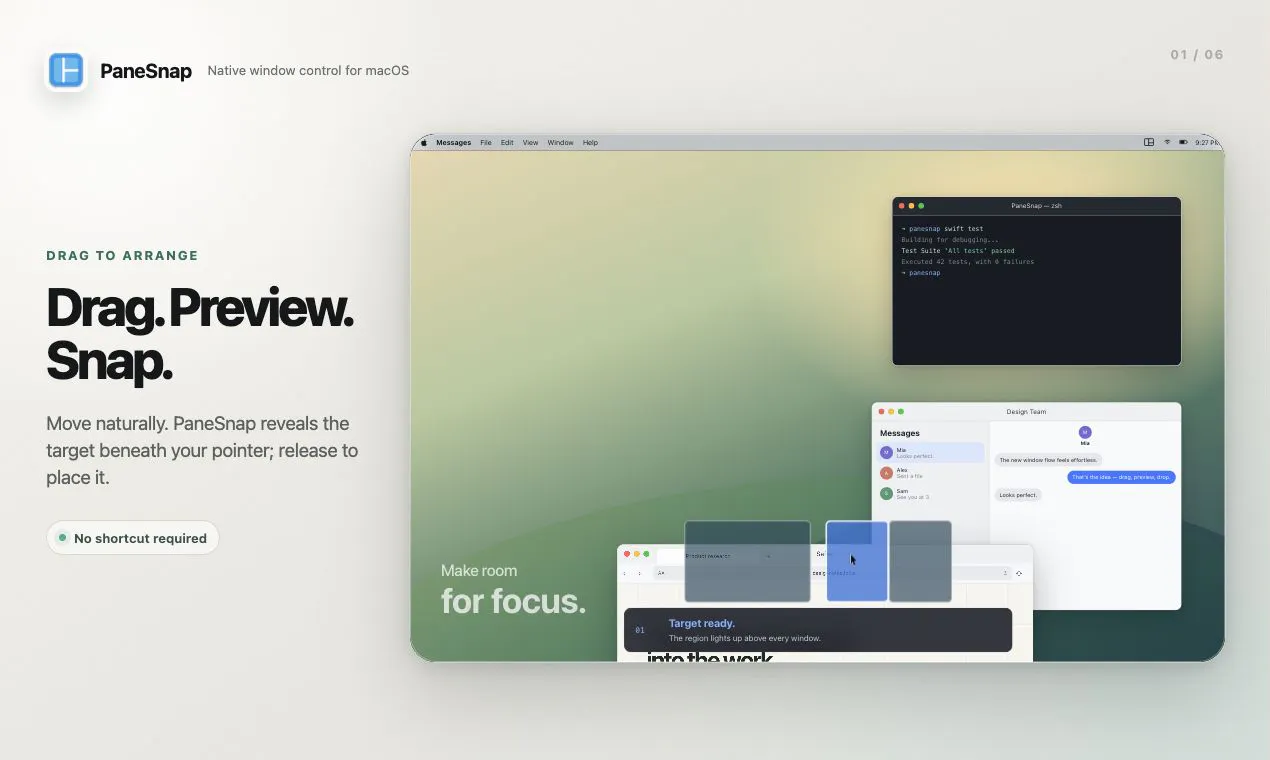Select the Mia conversation row

[x=931, y=452]
